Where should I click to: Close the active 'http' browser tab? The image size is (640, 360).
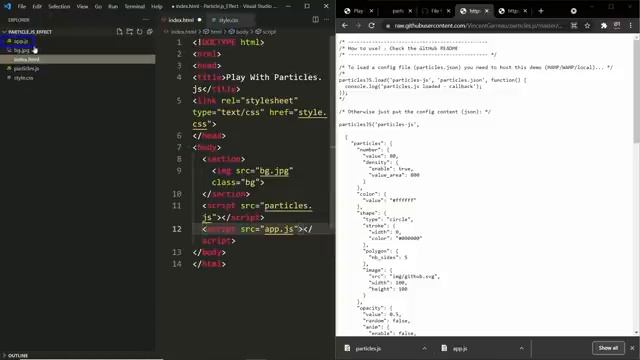click(x=487, y=11)
